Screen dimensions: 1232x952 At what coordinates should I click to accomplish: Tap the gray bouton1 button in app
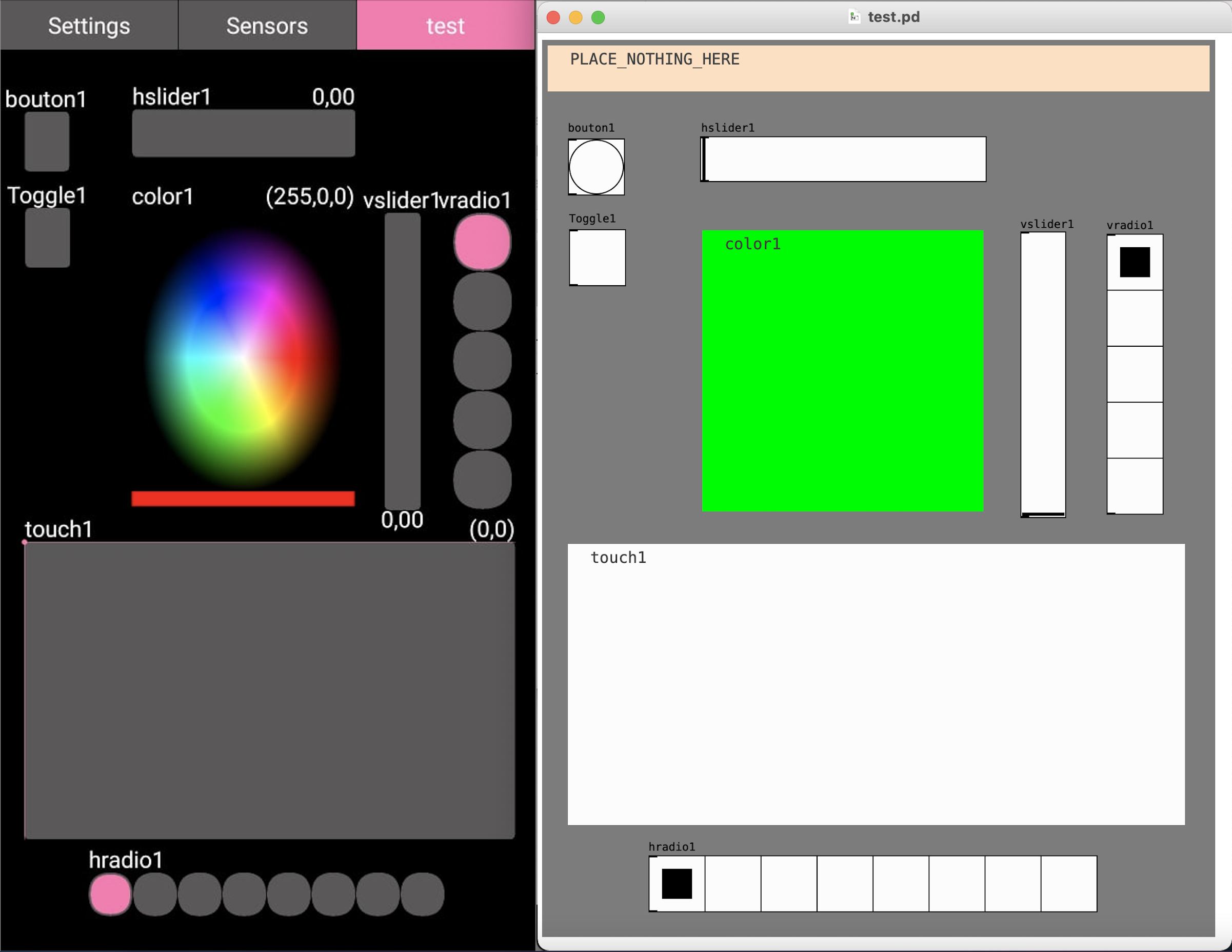click(47, 141)
